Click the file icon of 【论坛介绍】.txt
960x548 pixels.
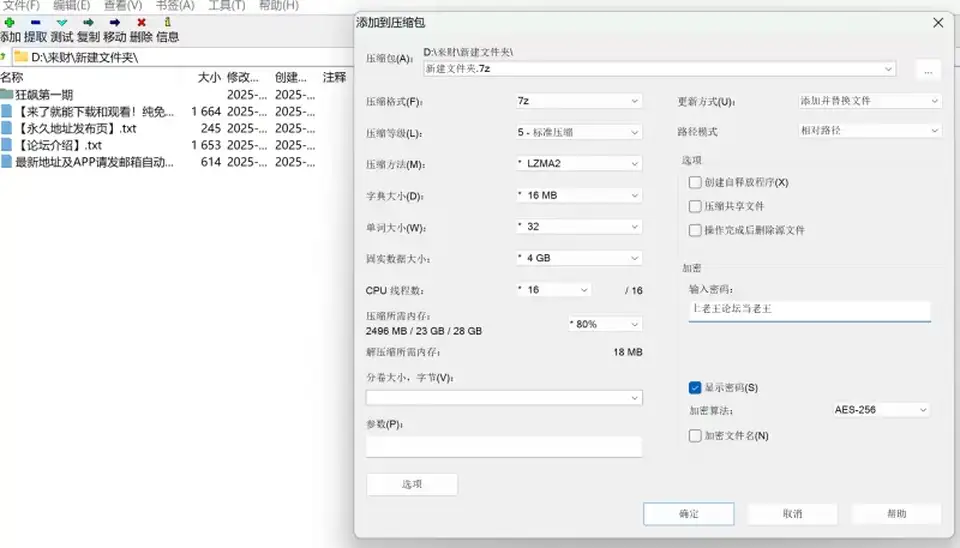click(x=6, y=145)
